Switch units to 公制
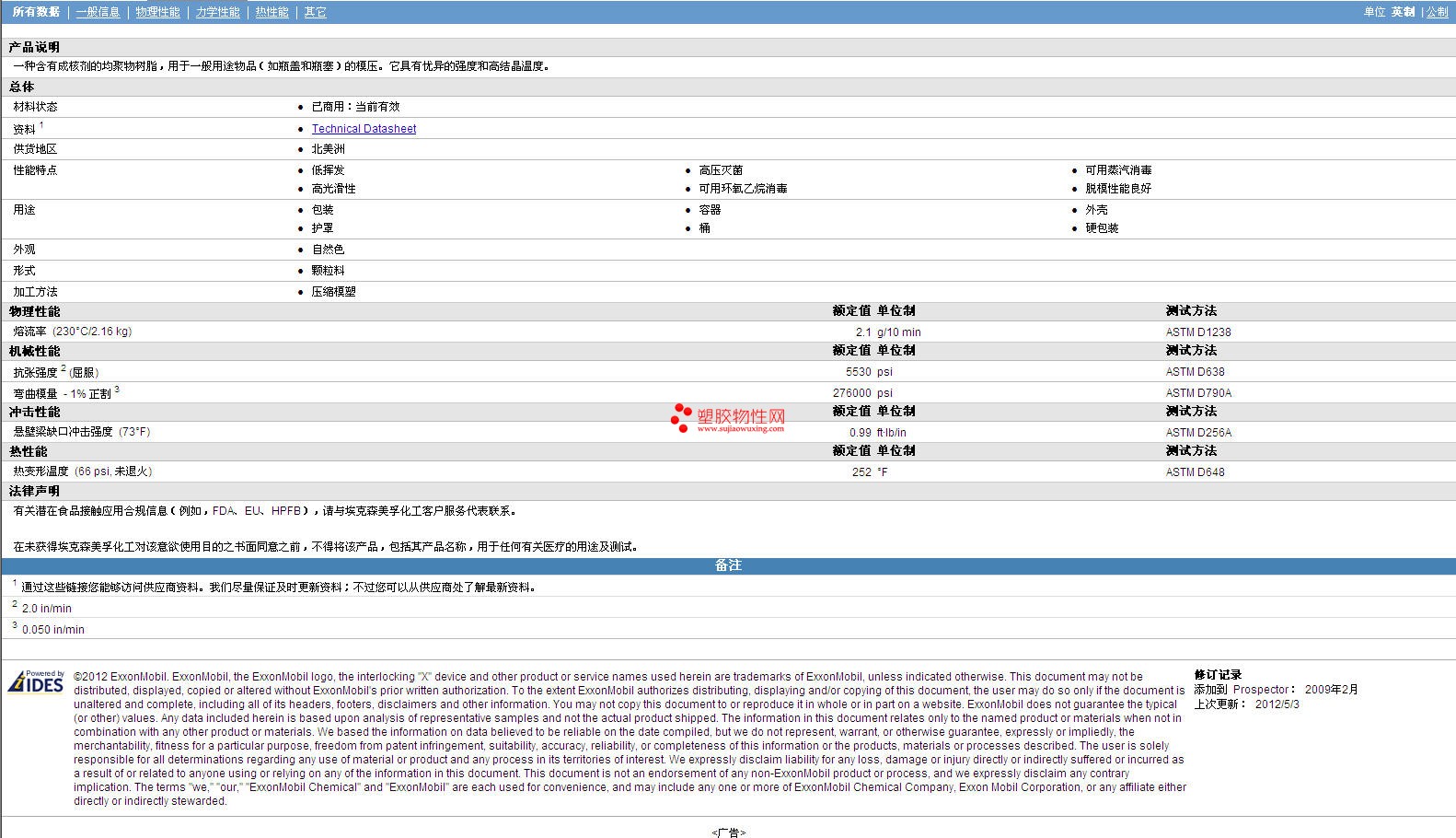1456x838 pixels. click(x=1438, y=12)
